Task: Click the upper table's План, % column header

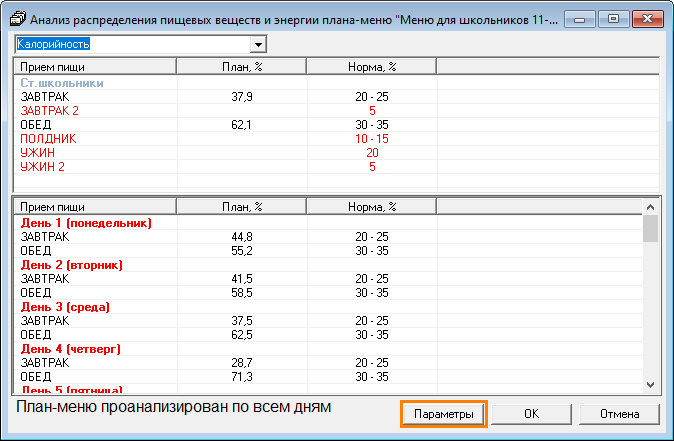Action: [241, 67]
